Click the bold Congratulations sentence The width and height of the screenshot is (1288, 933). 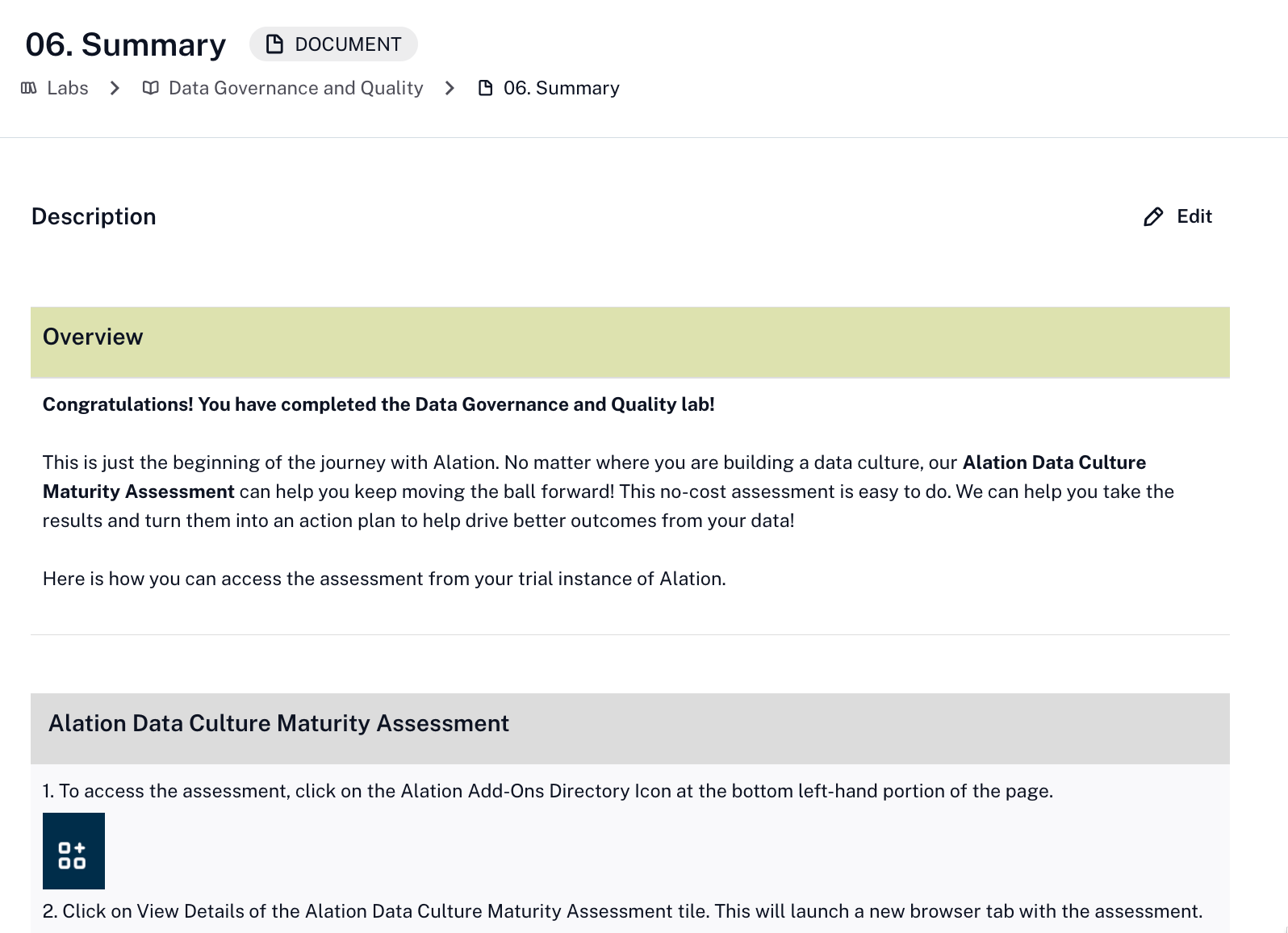(x=378, y=404)
